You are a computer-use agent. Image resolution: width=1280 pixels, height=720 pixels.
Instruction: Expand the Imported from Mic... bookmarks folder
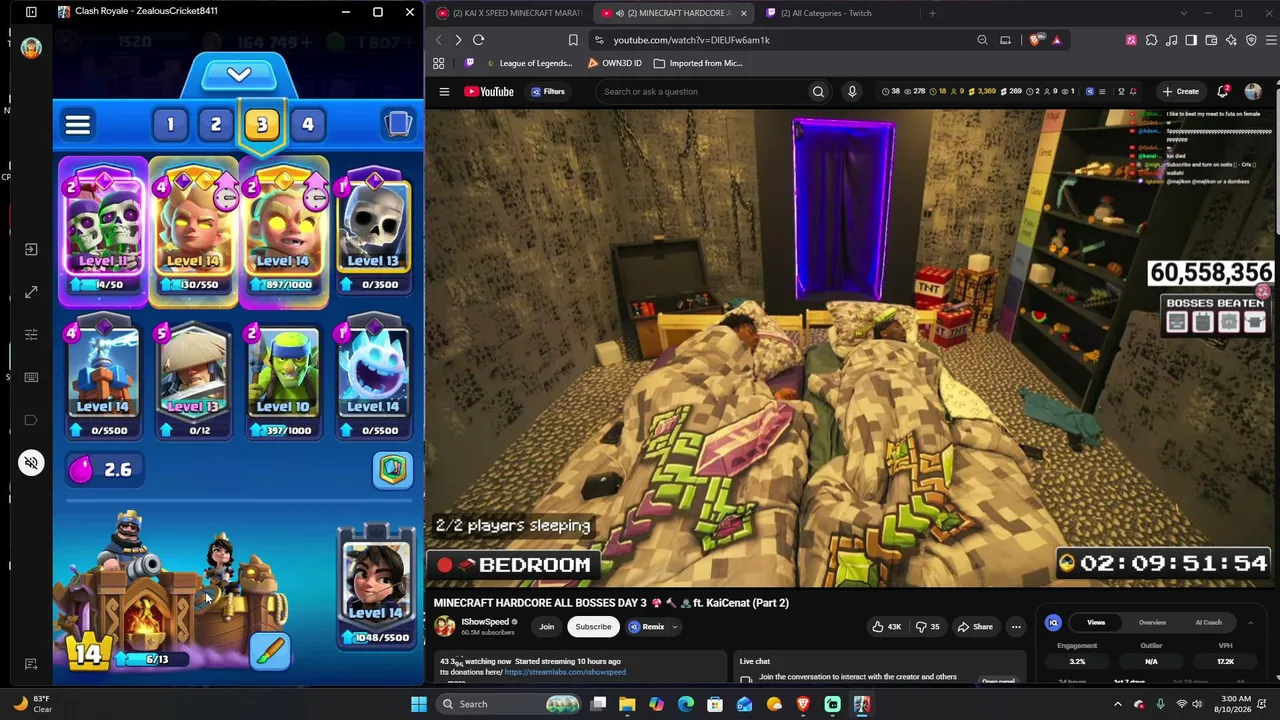click(698, 63)
